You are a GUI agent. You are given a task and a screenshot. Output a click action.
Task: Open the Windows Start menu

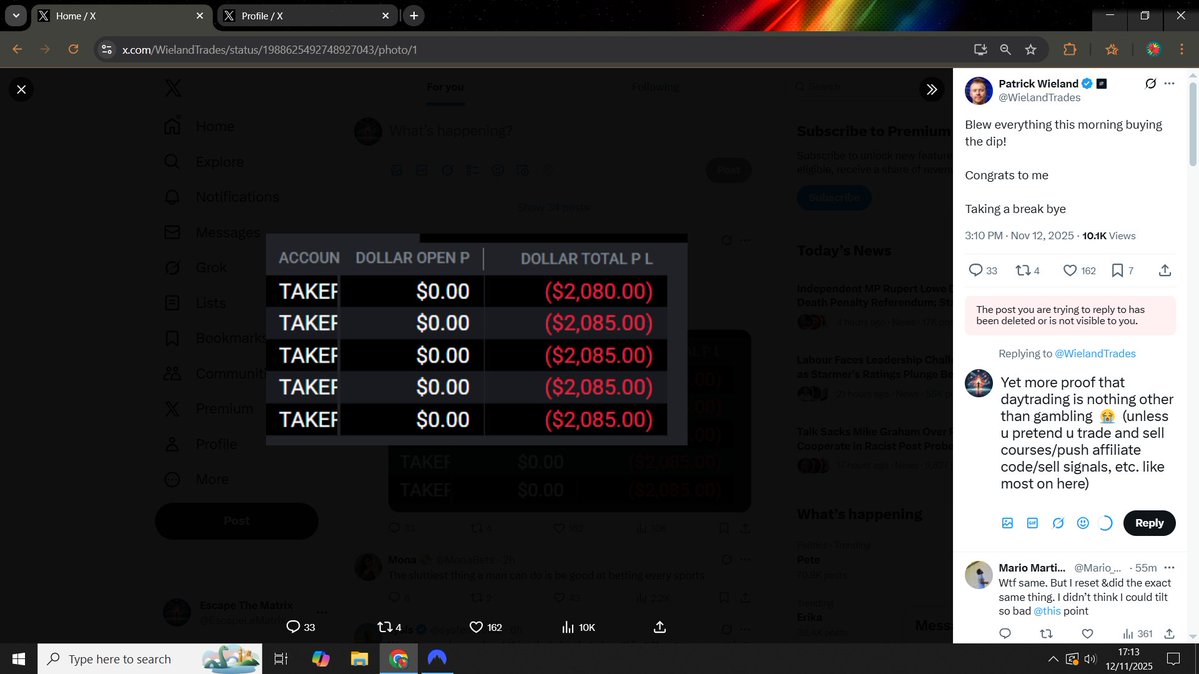(x=18, y=659)
